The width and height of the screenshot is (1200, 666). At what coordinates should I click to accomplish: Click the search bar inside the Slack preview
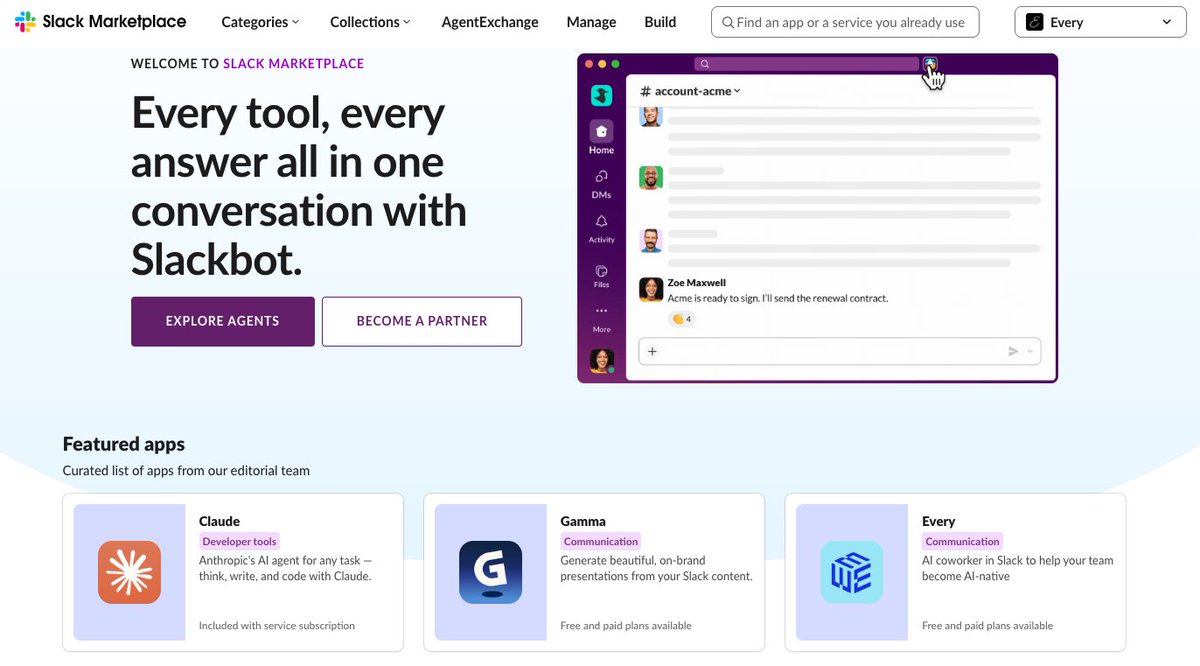[807, 64]
